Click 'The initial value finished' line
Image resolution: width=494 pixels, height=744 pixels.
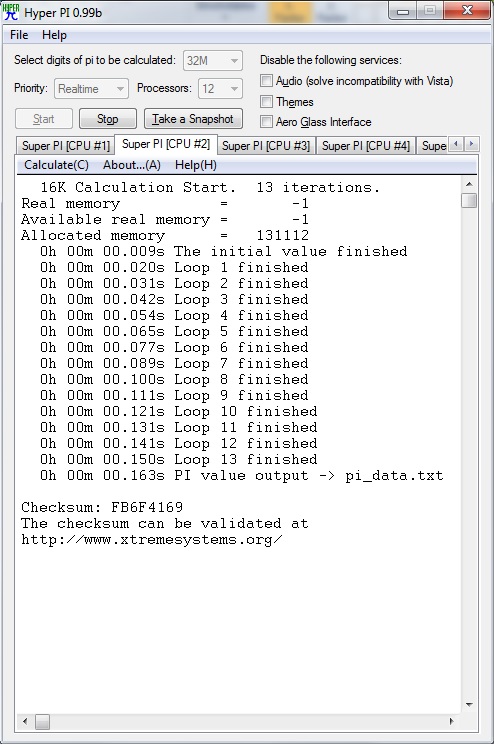[x=224, y=251]
